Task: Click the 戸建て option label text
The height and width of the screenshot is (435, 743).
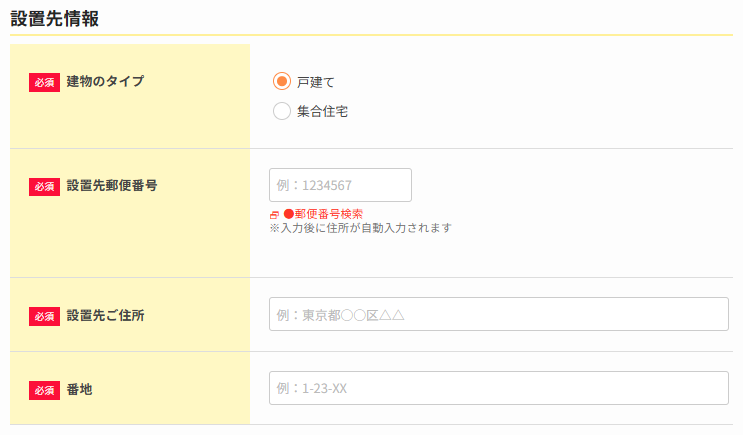Action: (316, 82)
